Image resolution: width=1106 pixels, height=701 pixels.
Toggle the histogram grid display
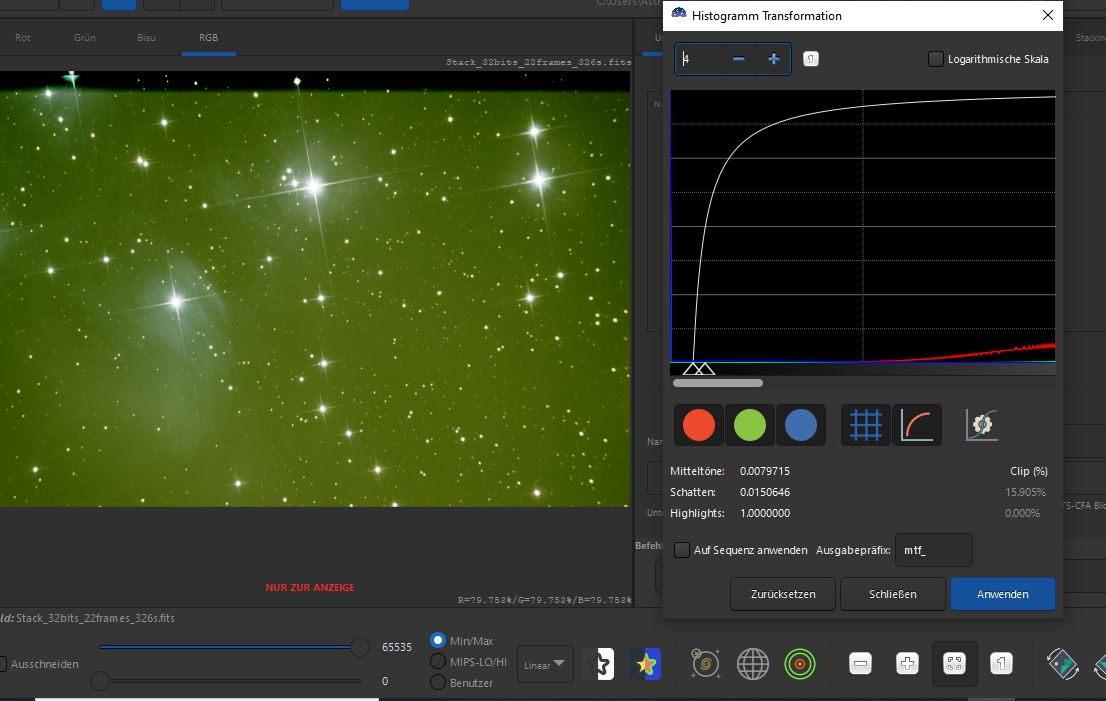click(865, 425)
